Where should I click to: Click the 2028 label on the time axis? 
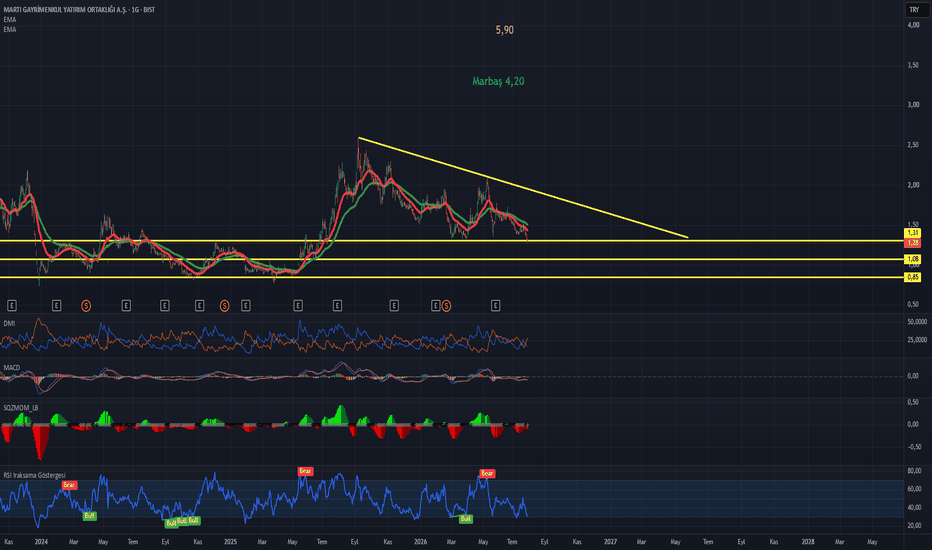(x=808, y=542)
